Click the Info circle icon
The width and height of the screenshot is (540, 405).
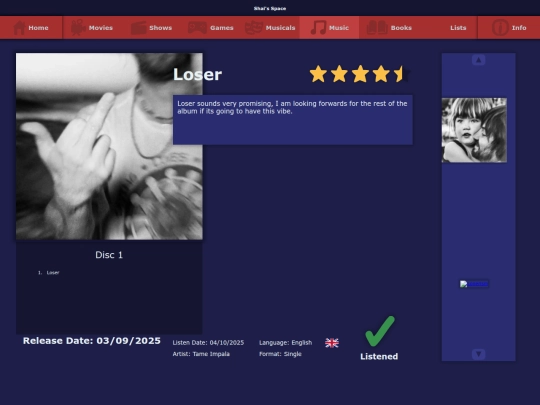point(500,28)
